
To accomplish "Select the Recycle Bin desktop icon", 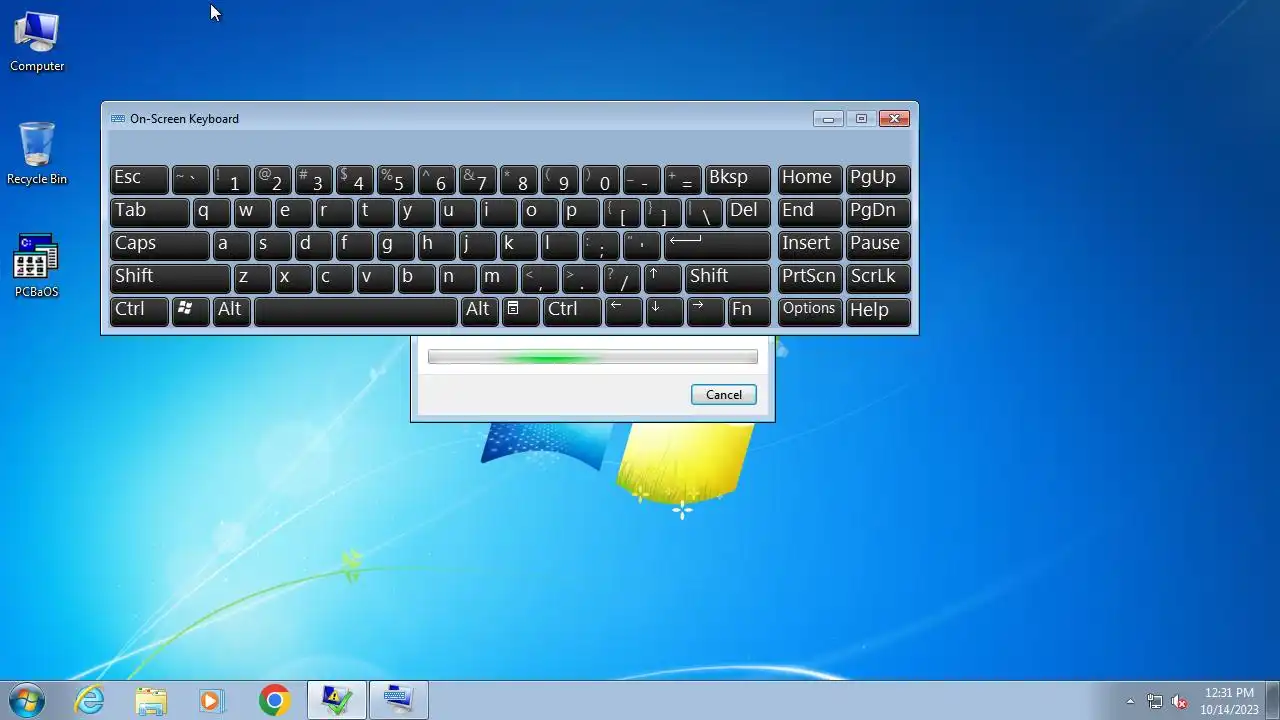I will tap(37, 154).
